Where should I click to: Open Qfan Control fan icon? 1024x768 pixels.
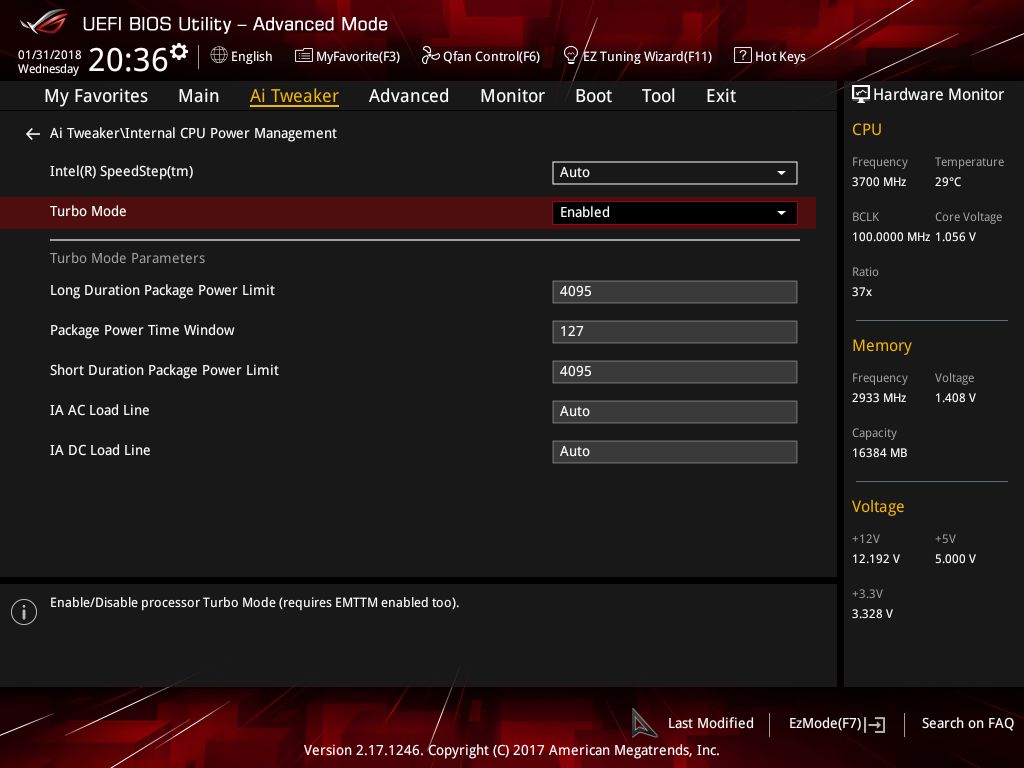point(430,56)
